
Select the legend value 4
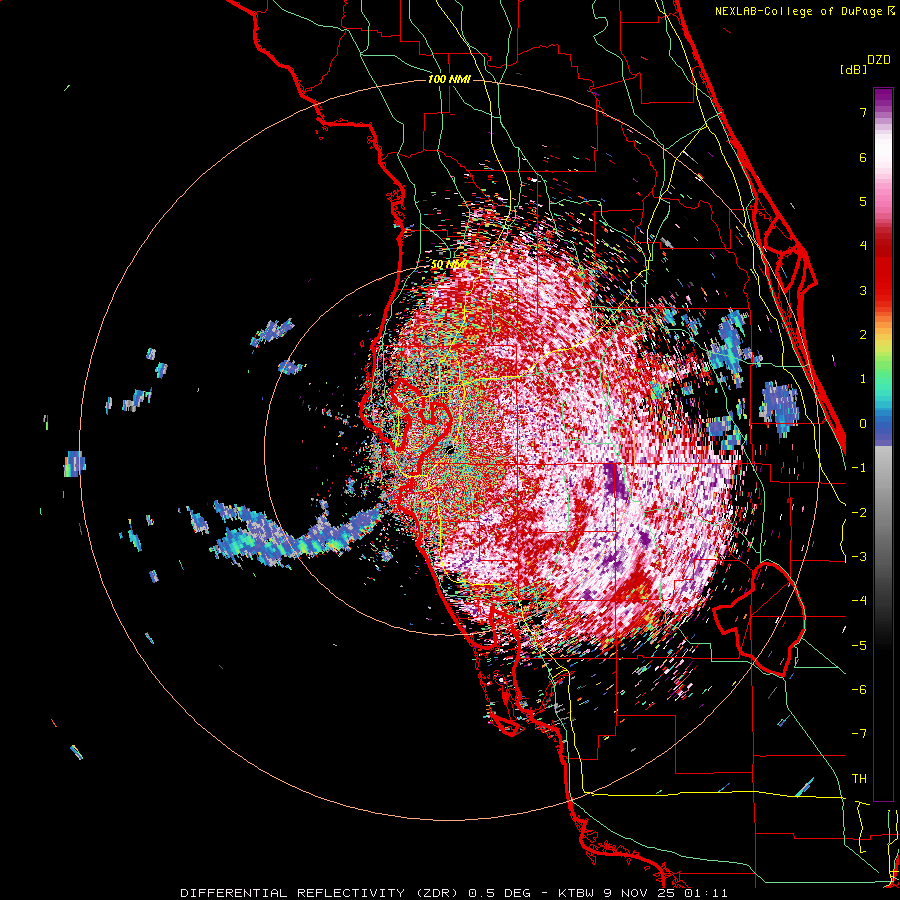click(863, 246)
